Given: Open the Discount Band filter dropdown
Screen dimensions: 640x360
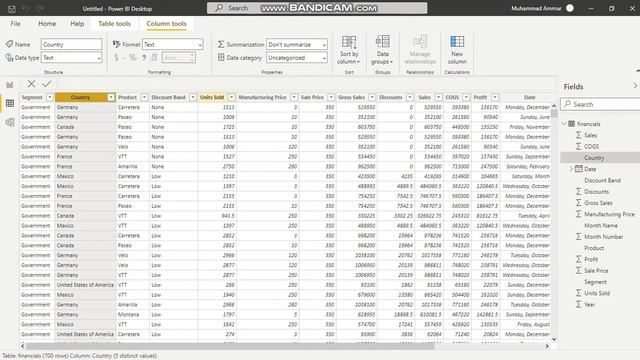Looking at the screenshot, I should pos(193,97).
